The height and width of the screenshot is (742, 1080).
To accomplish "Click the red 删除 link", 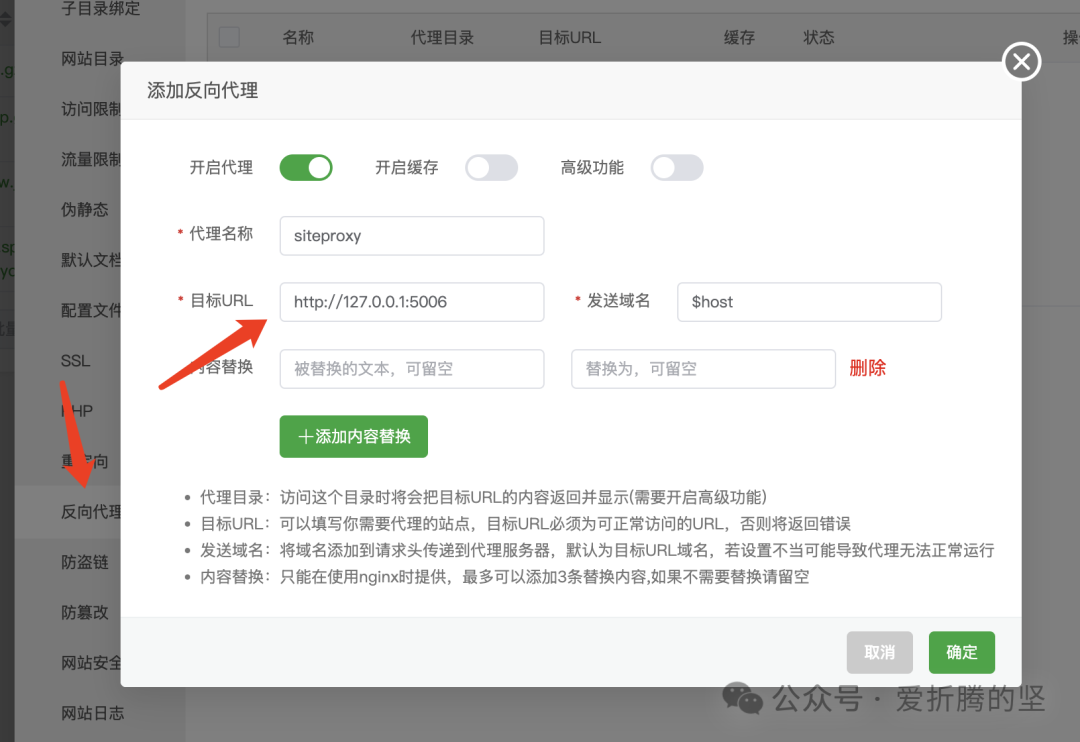I will (866, 368).
